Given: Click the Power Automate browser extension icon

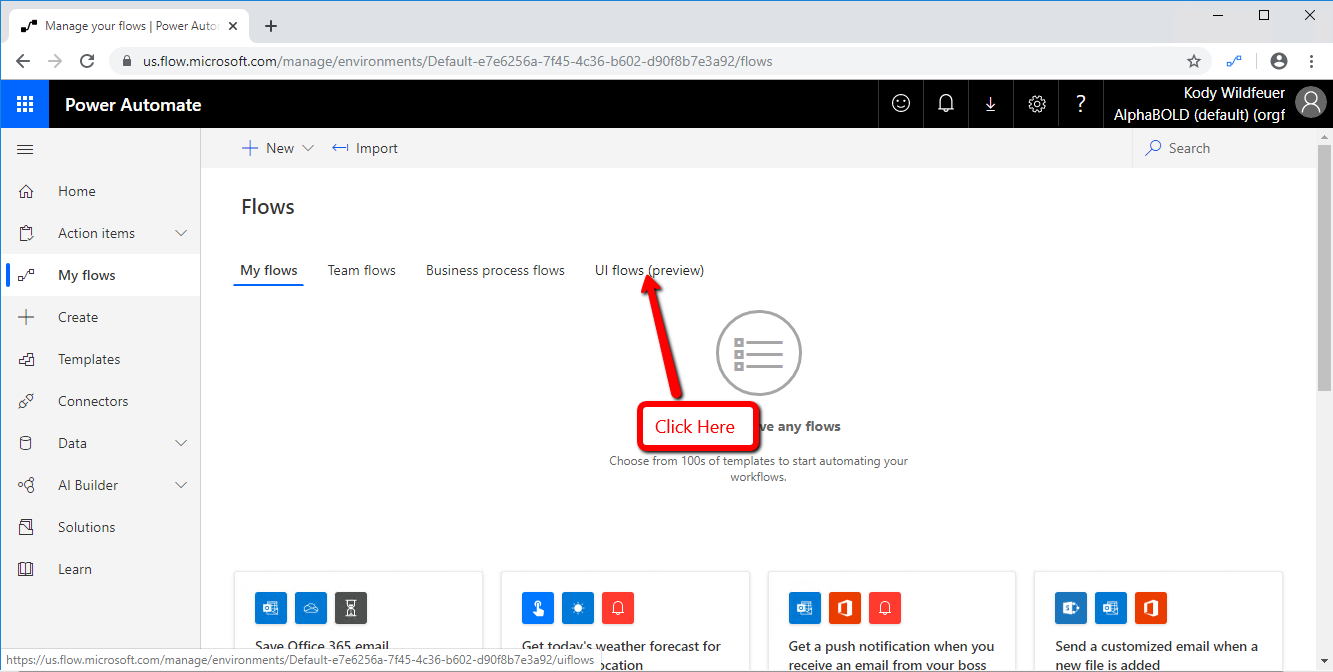Looking at the screenshot, I should [x=1235, y=61].
